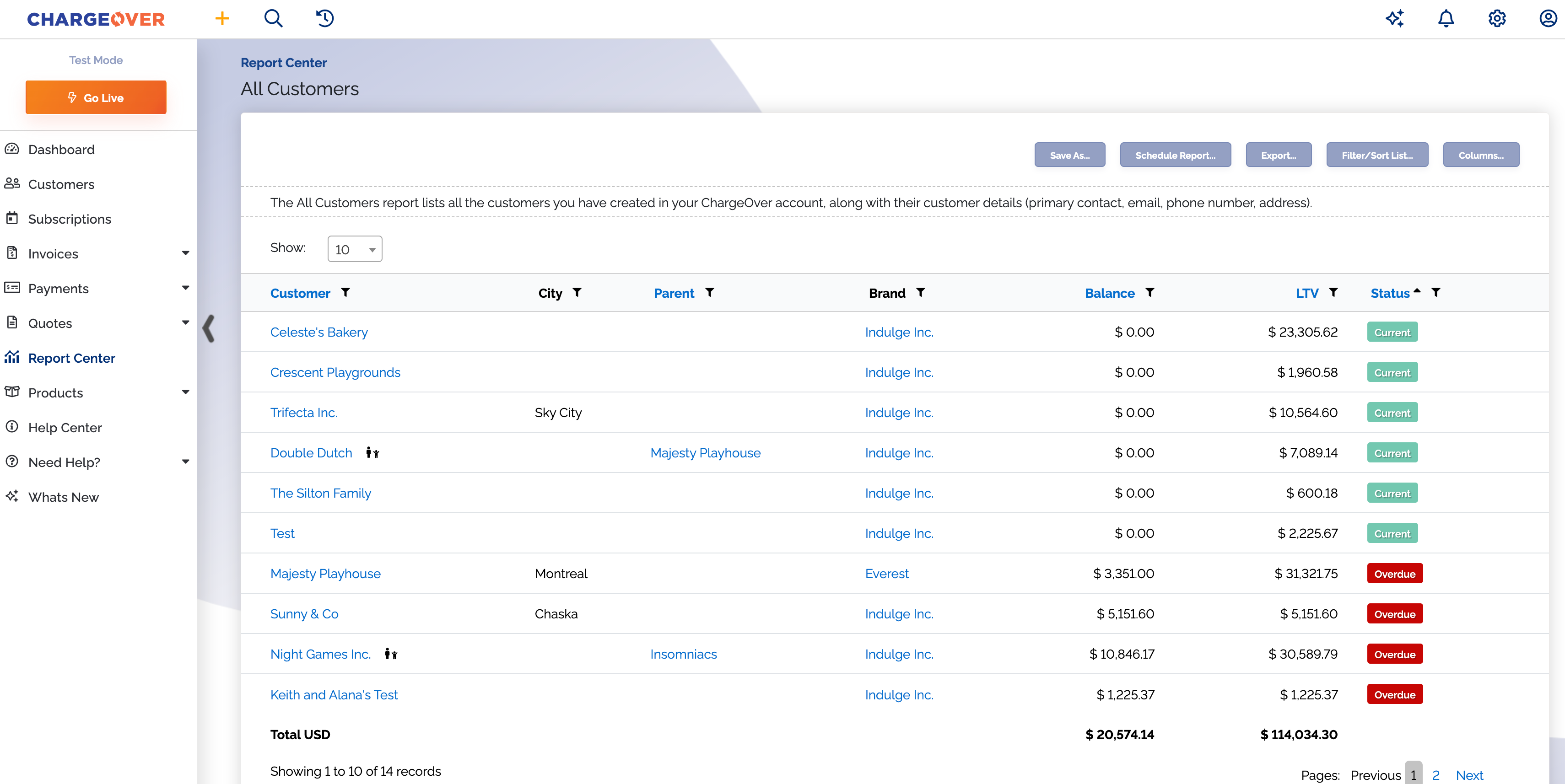Image resolution: width=1565 pixels, height=784 pixels.
Task: Click the Dashboard gauge icon in sidebar
Action: [x=12, y=149]
